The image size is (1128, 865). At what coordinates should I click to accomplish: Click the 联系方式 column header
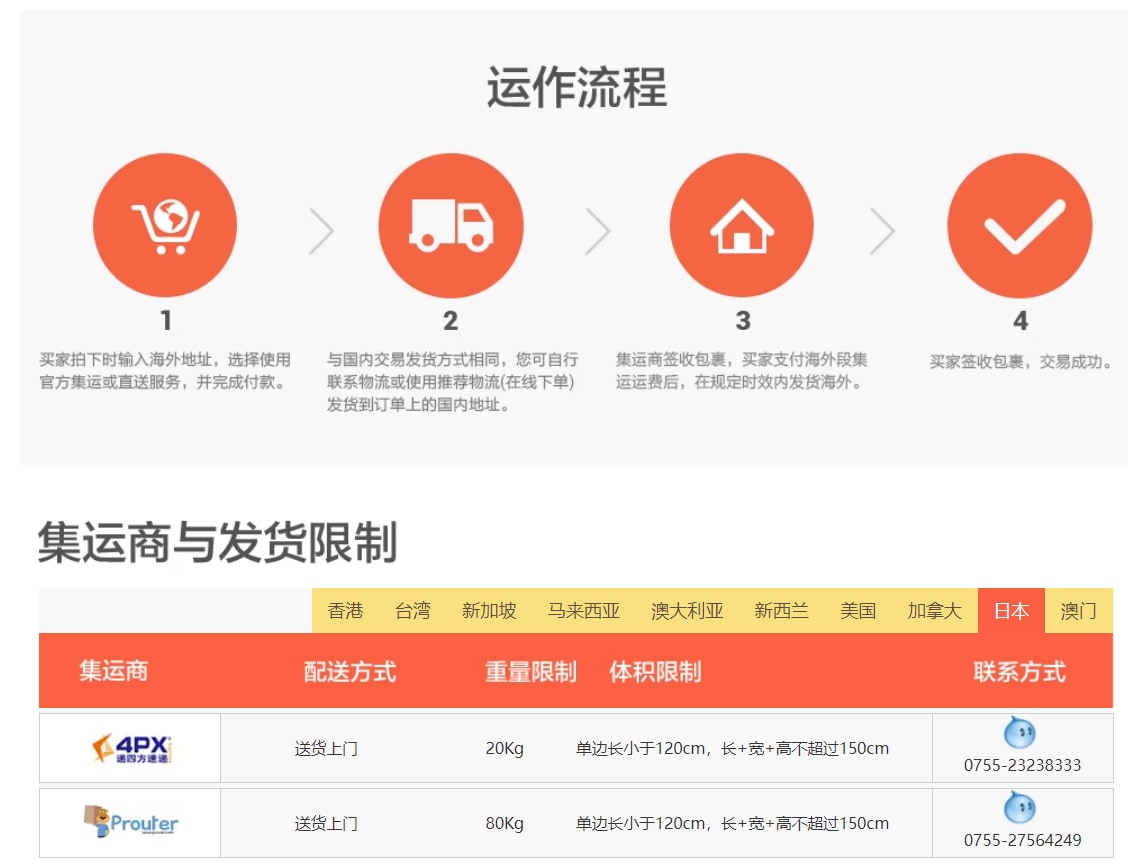tap(1019, 671)
